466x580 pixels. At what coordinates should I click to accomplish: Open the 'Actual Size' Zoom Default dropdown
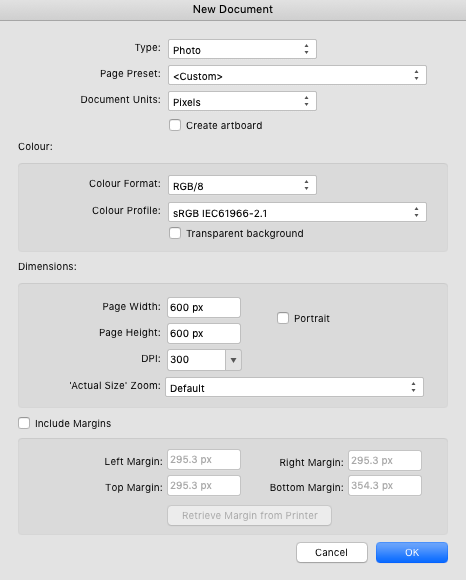294,387
